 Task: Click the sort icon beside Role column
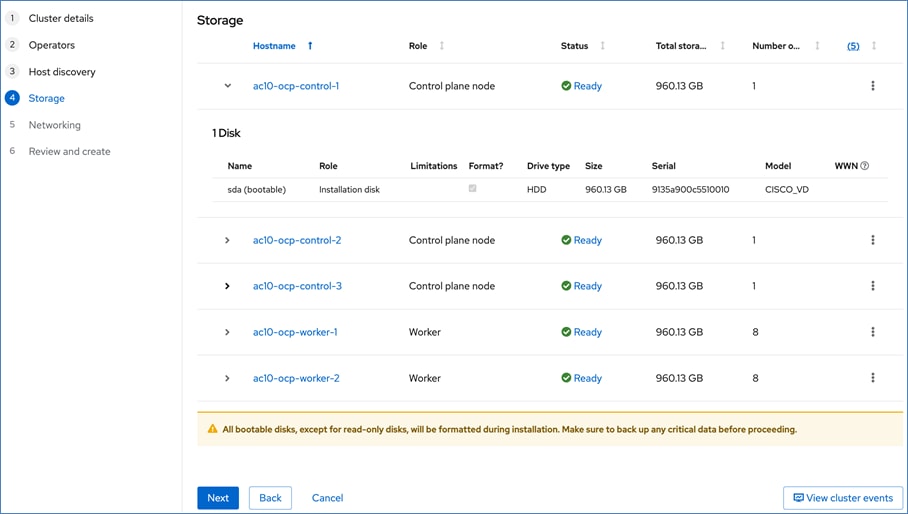click(x=442, y=46)
